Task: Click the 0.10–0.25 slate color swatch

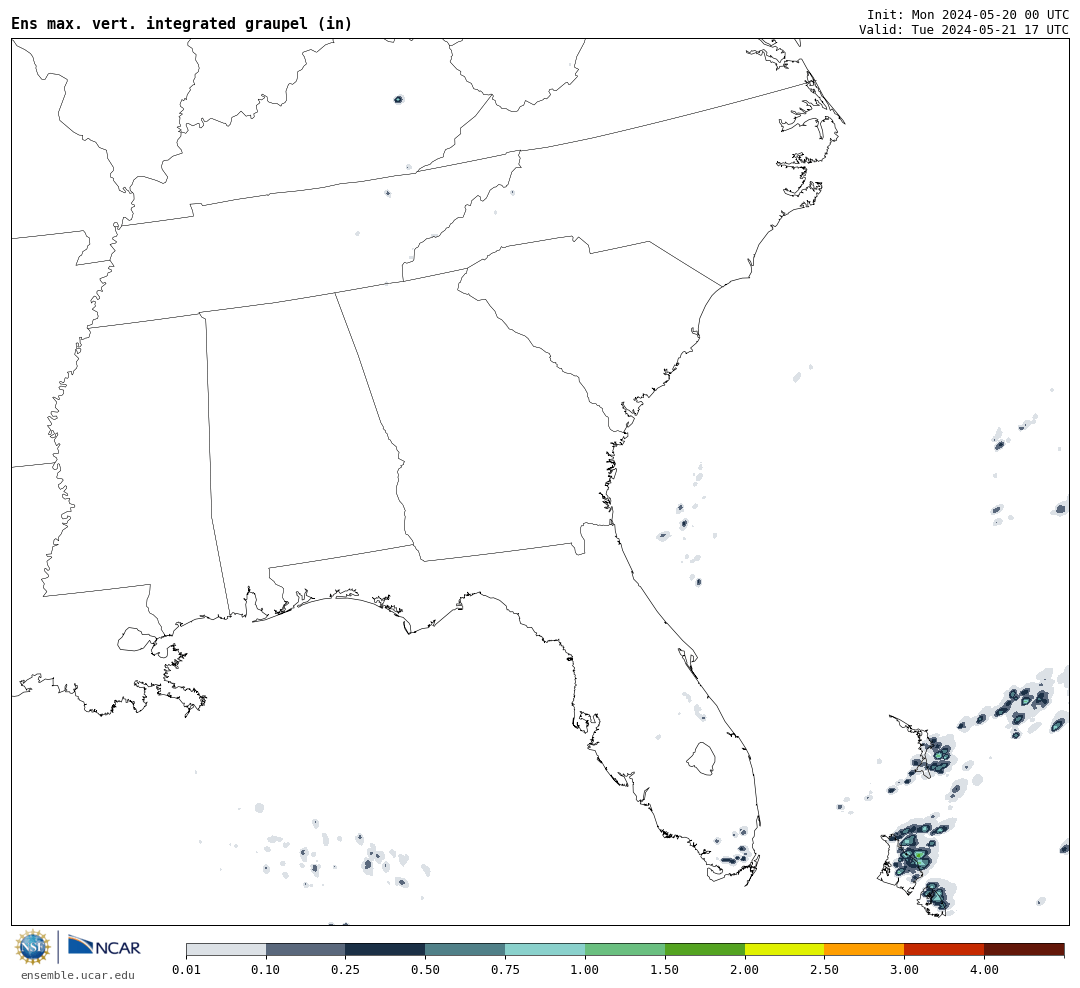Action: click(305, 949)
